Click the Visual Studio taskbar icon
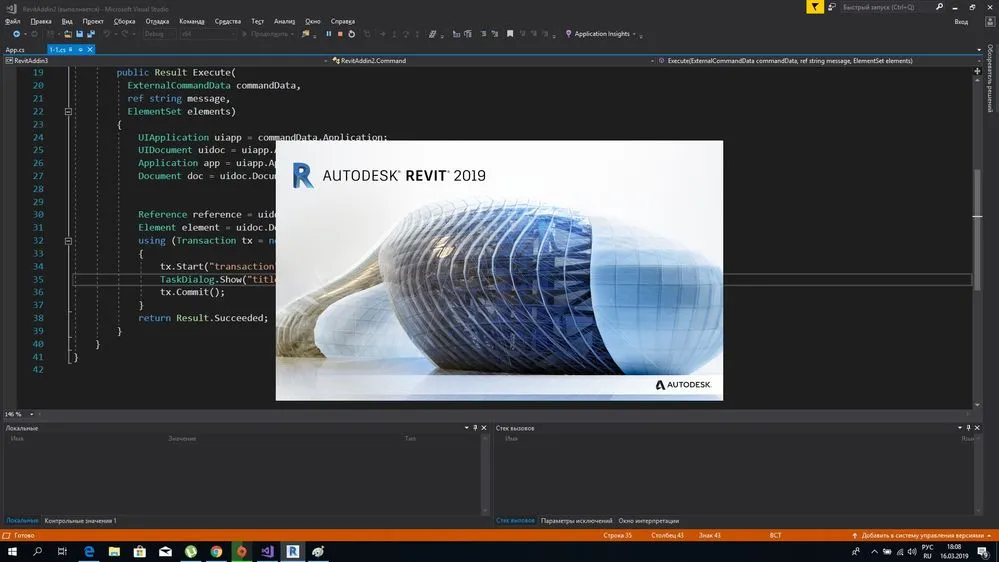This screenshot has height=562, width=999. coord(267,551)
